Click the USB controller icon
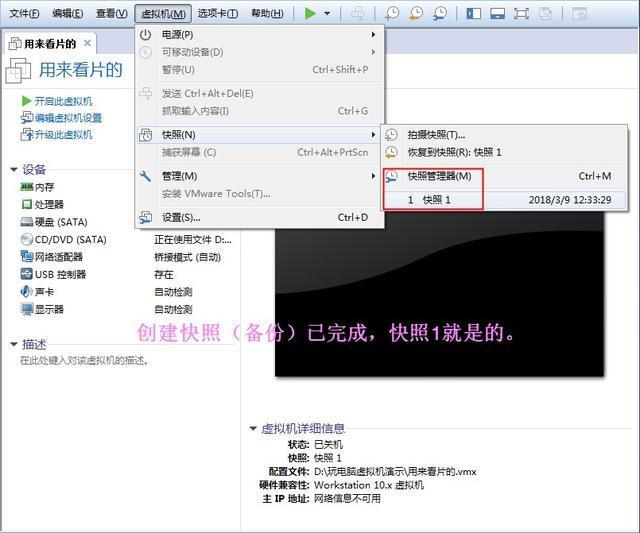The width and height of the screenshot is (640, 533). click(x=27, y=274)
